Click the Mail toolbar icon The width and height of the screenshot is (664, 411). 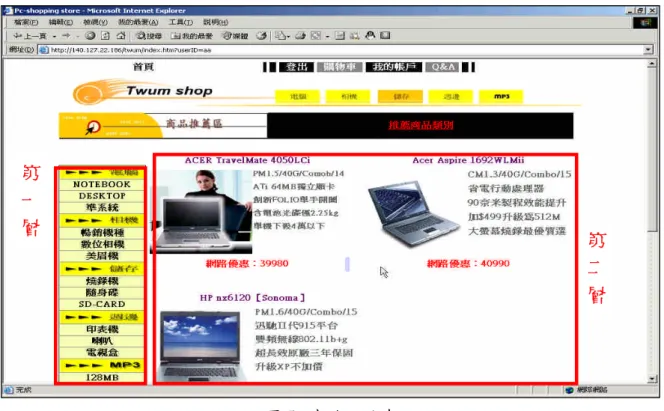point(280,36)
